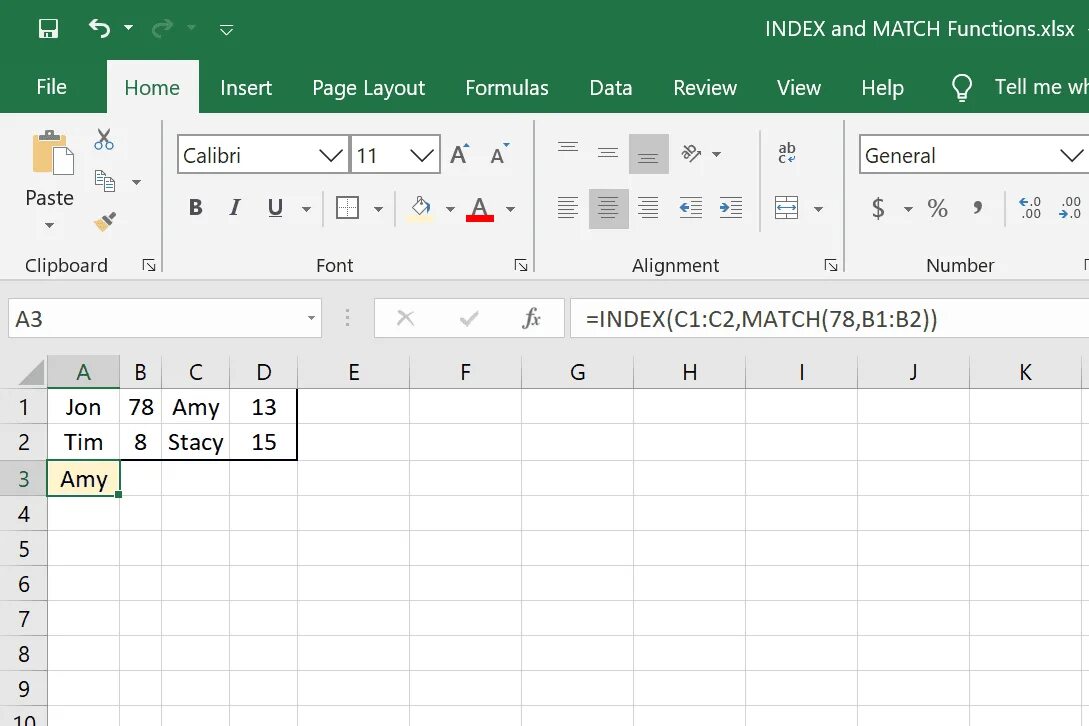Open font color palette arrow
1089x726 pixels.
pyautogui.click(x=510, y=208)
